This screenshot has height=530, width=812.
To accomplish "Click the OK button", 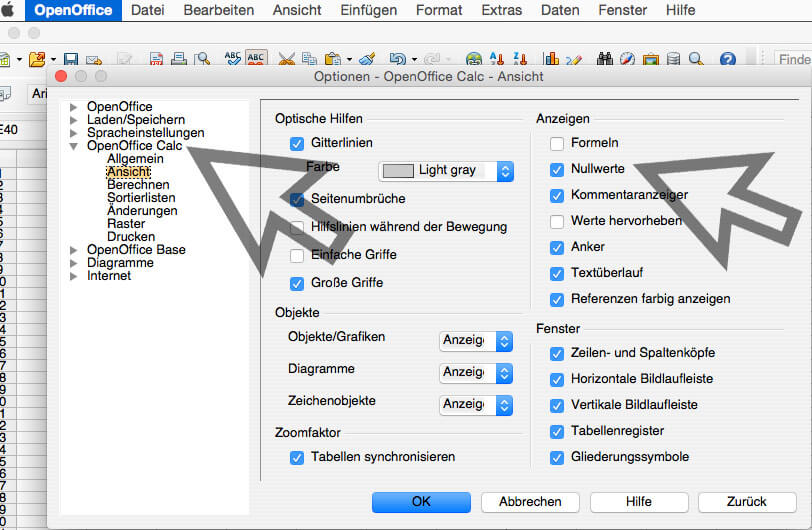I will click(x=421, y=502).
